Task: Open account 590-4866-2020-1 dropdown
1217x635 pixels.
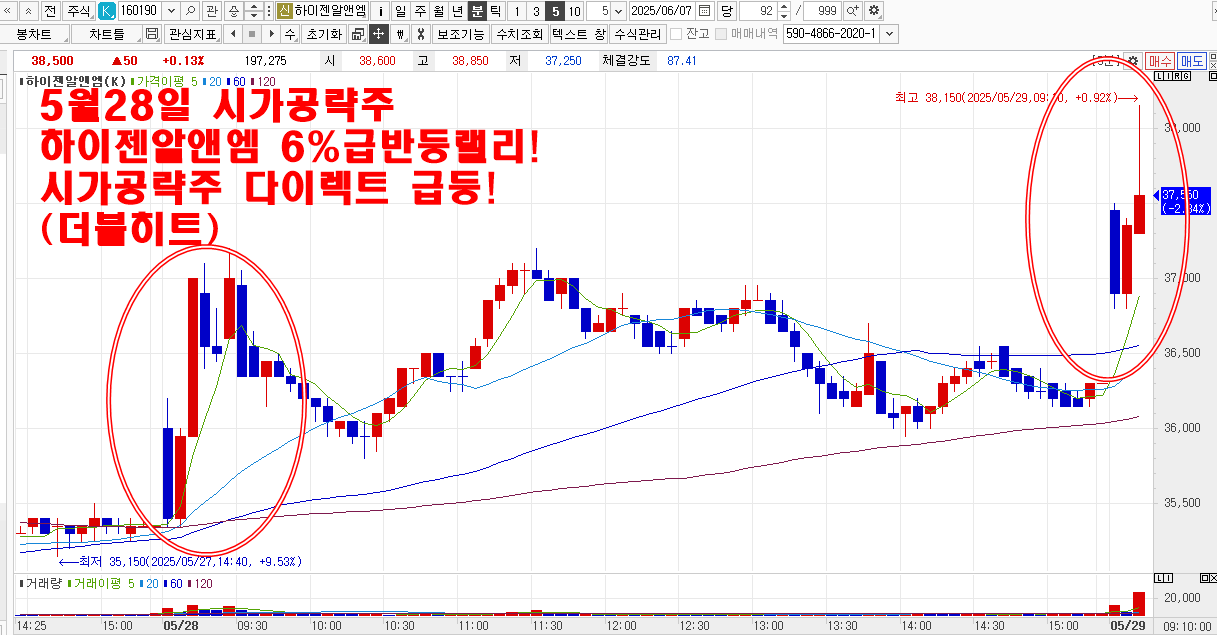Action: (889, 33)
